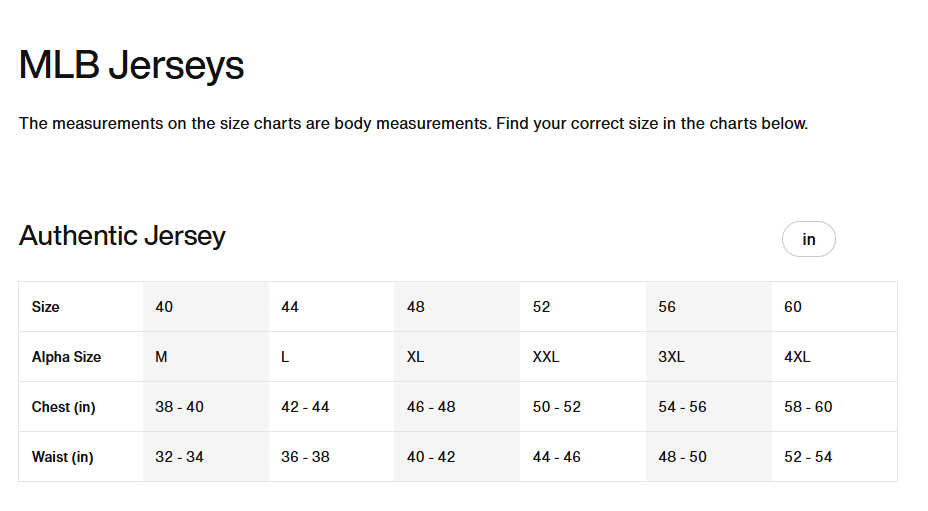Image resolution: width=928 pixels, height=511 pixels.
Task: Select the Chest (in) row header
Action: click(x=64, y=407)
